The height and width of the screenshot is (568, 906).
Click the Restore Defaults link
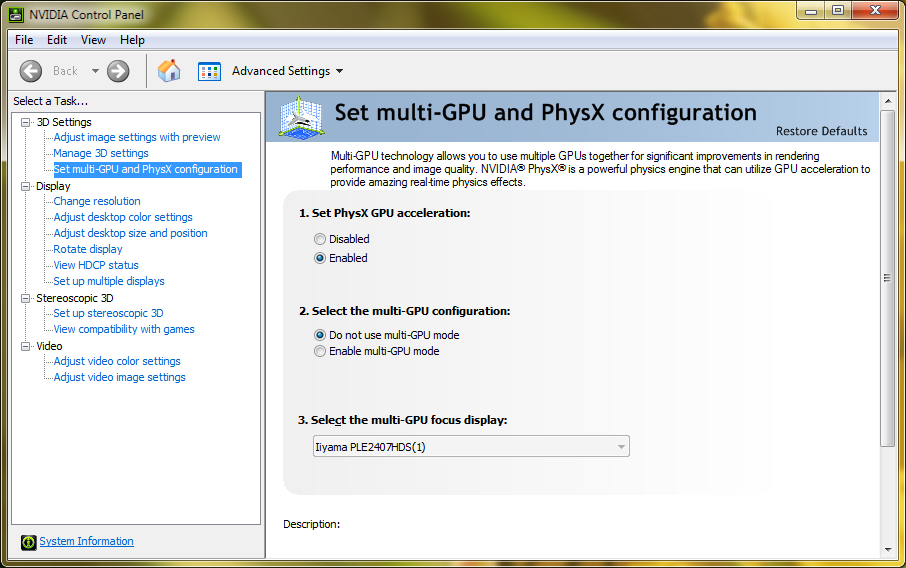pos(821,131)
